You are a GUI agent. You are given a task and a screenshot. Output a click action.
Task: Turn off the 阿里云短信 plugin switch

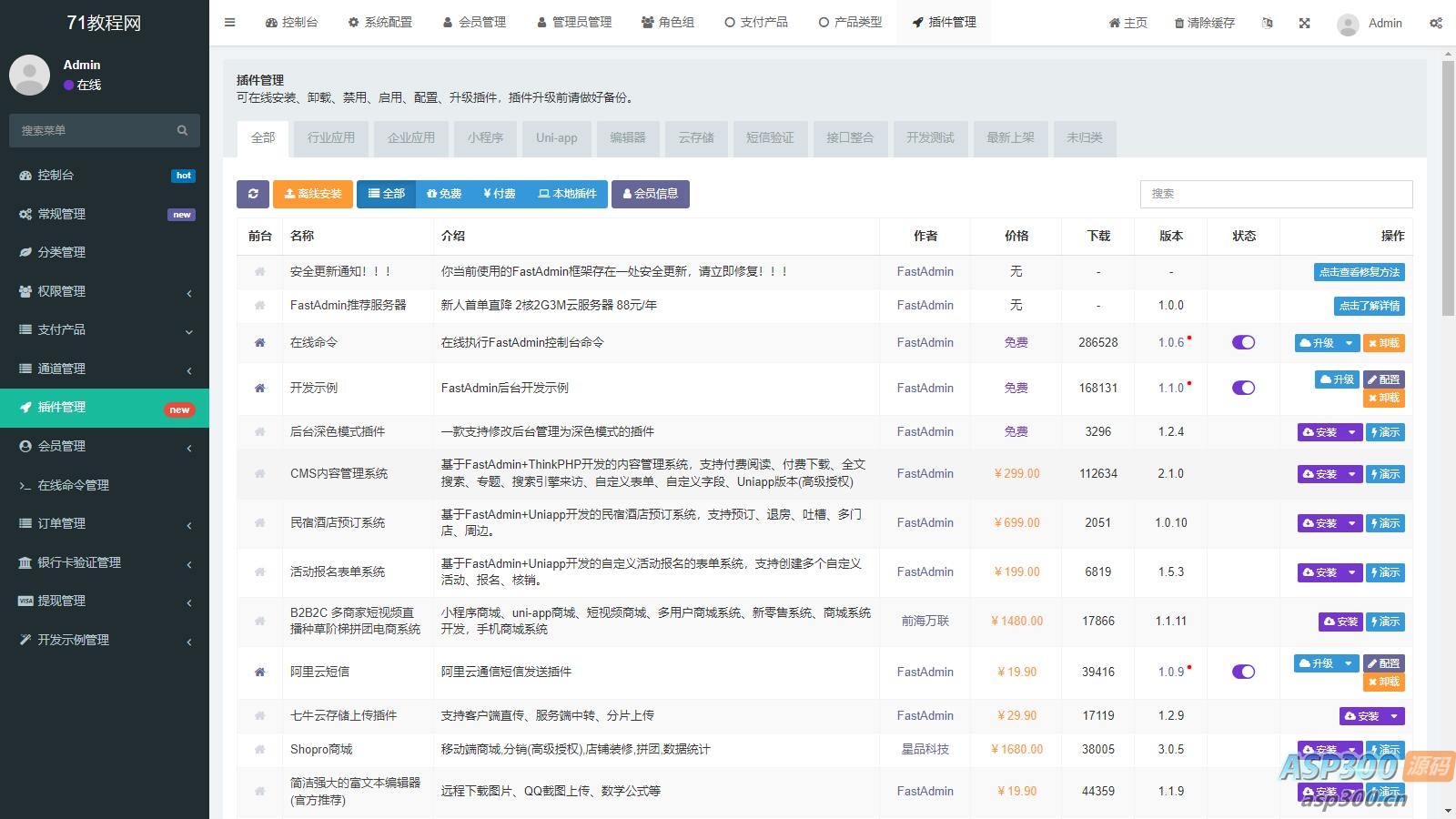point(1243,672)
